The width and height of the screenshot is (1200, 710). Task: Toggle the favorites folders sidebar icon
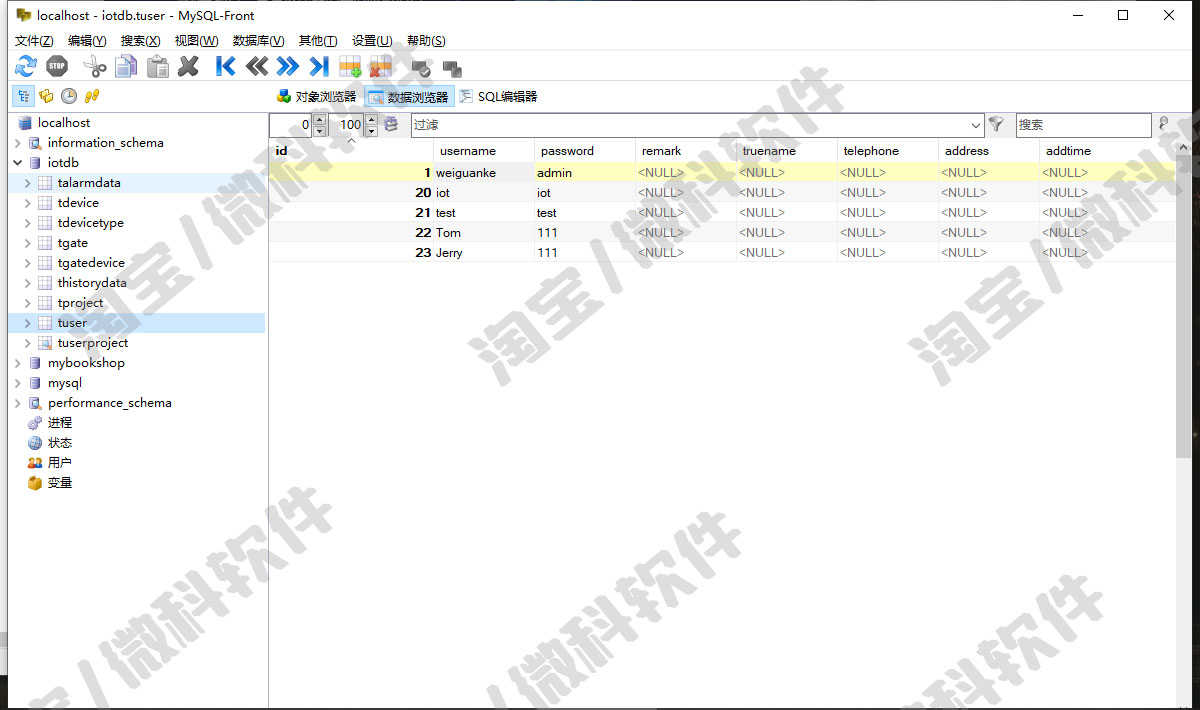coord(46,96)
